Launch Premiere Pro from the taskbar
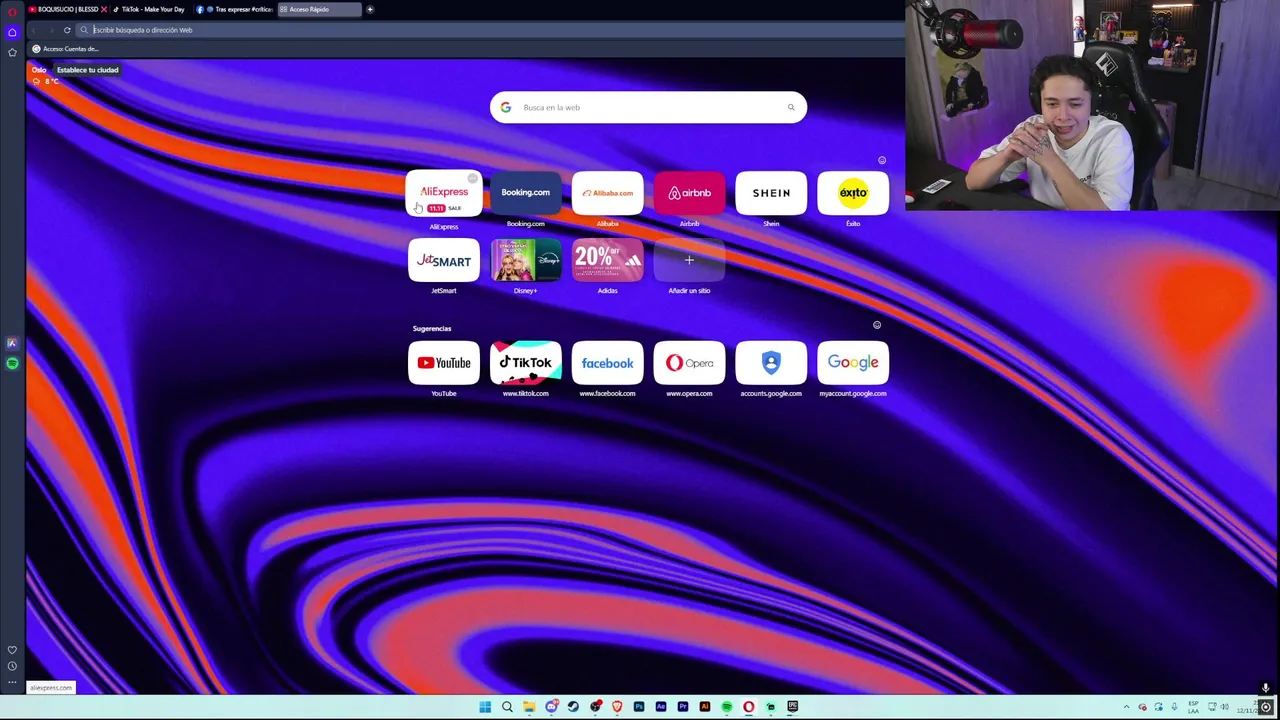This screenshot has height=720, width=1280. click(683, 707)
